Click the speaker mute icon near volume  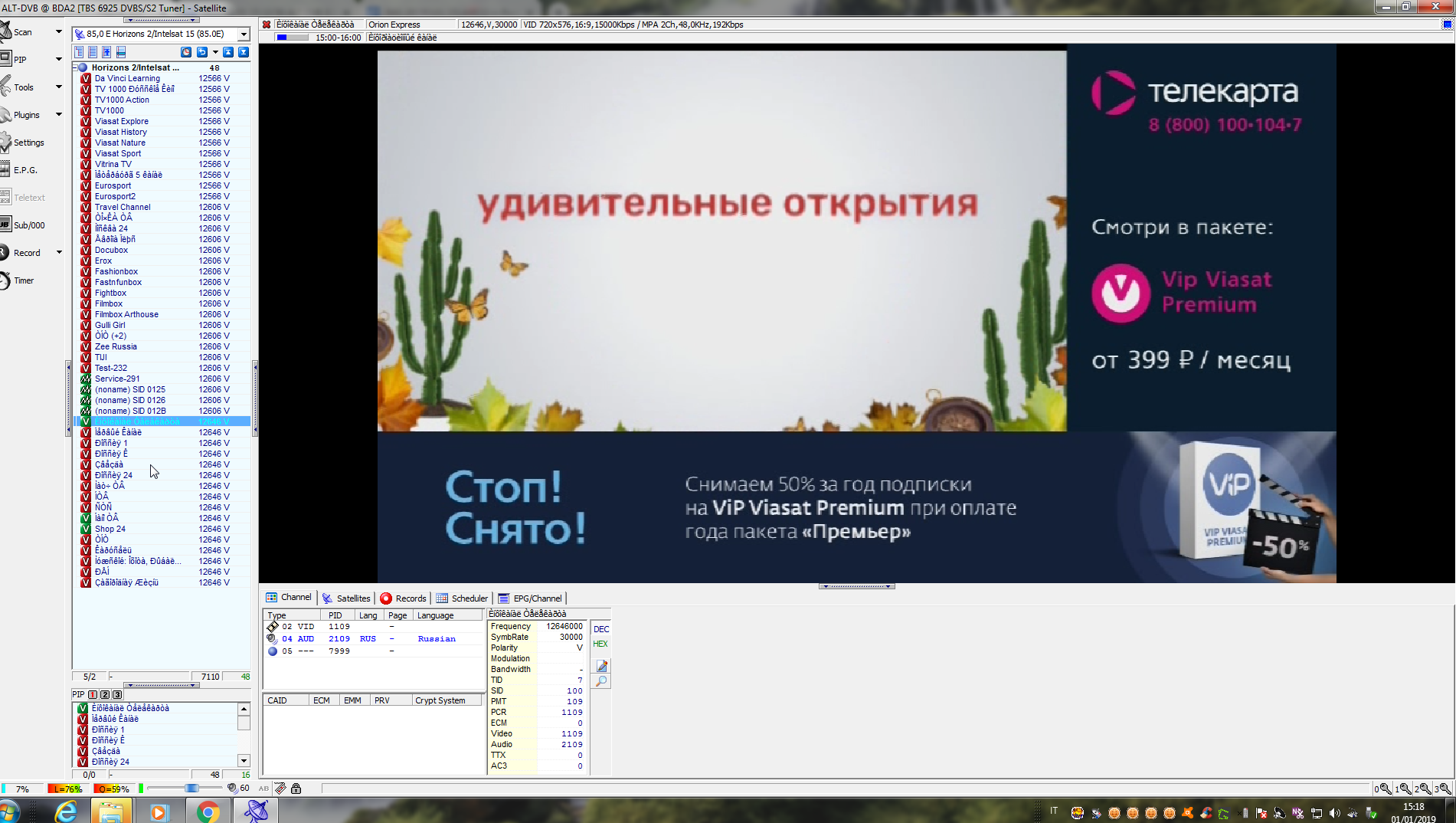[x=232, y=789]
